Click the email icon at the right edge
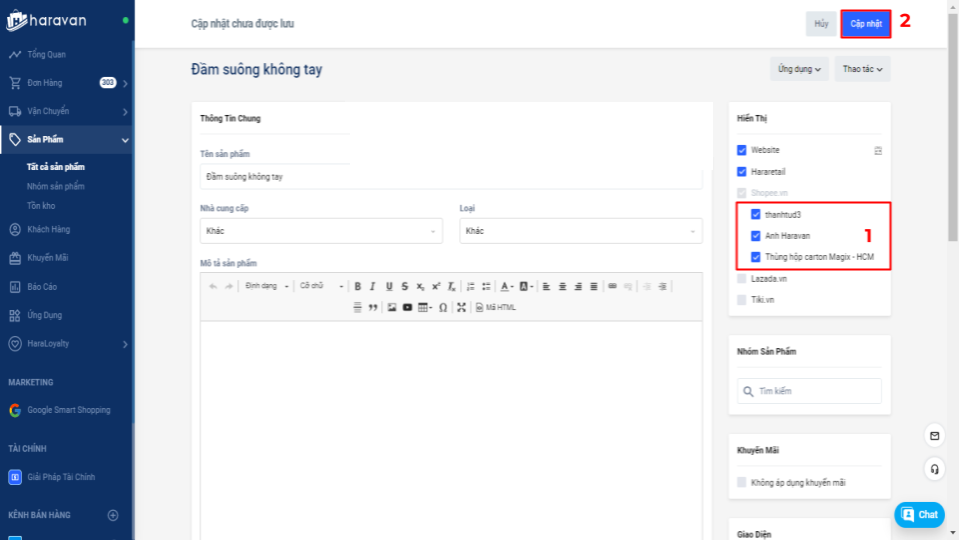Image resolution: width=960 pixels, height=540 pixels. pyautogui.click(x=934, y=436)
